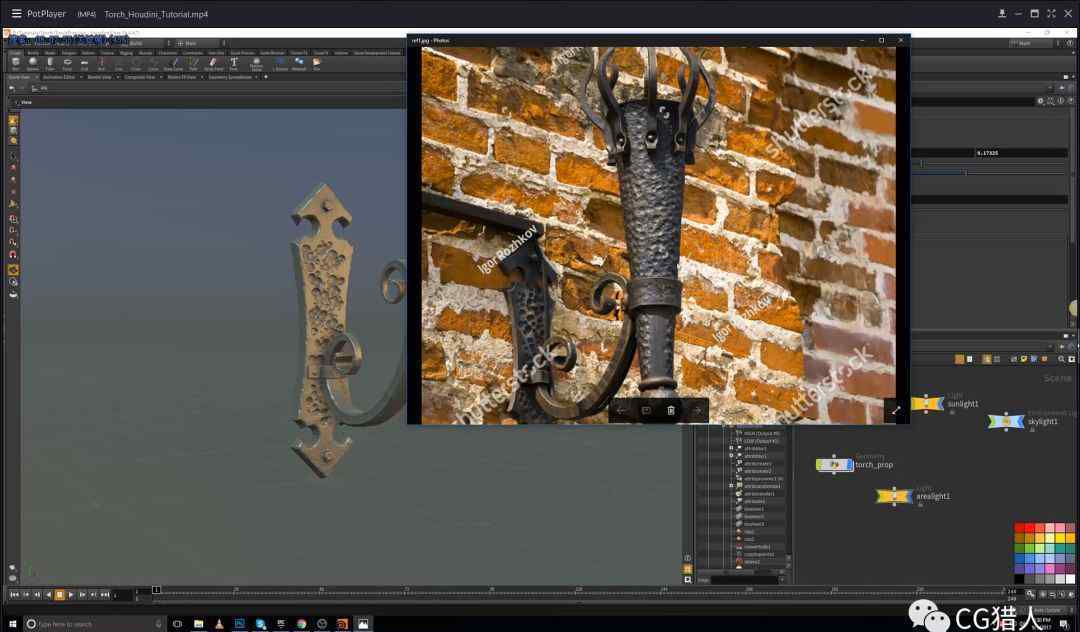
Task: Select the Sphere shelf tool
Action: 33,63
